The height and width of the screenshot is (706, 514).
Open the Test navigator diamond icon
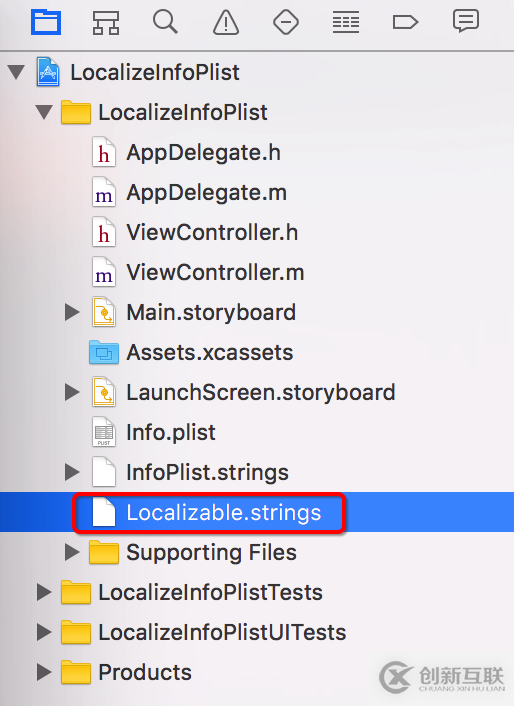pyautogui.click(x=286, y=22)
